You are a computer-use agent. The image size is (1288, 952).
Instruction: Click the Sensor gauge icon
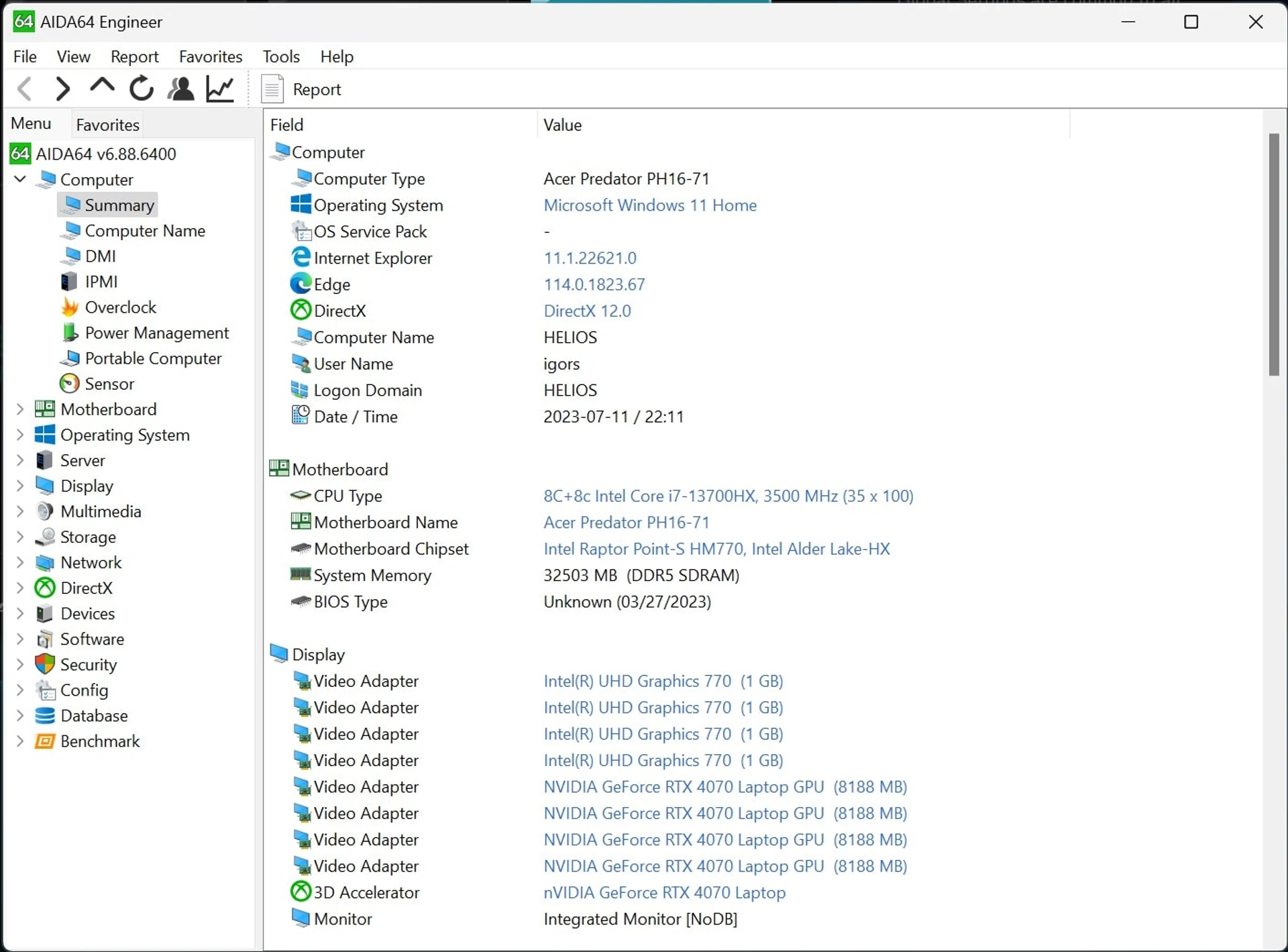70,384
